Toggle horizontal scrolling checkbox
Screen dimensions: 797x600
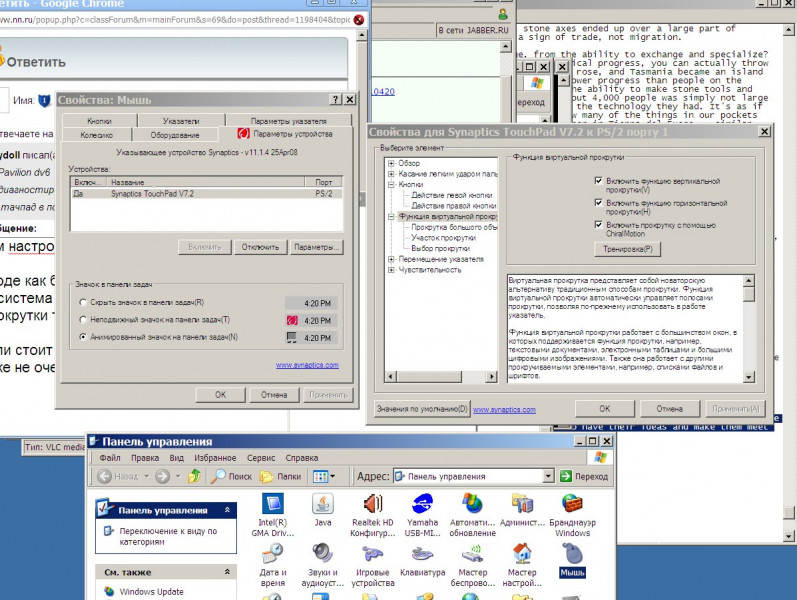(598, 203)
